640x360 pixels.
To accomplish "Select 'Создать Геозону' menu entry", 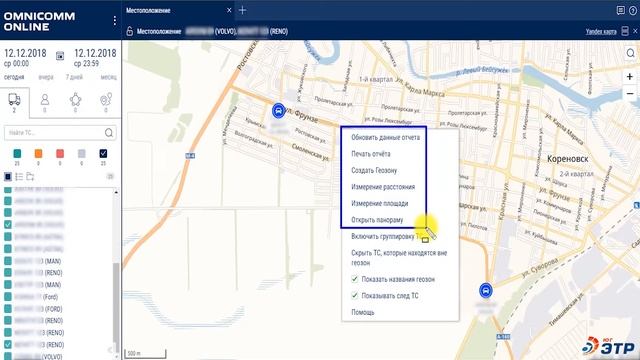I will point(374,170).
